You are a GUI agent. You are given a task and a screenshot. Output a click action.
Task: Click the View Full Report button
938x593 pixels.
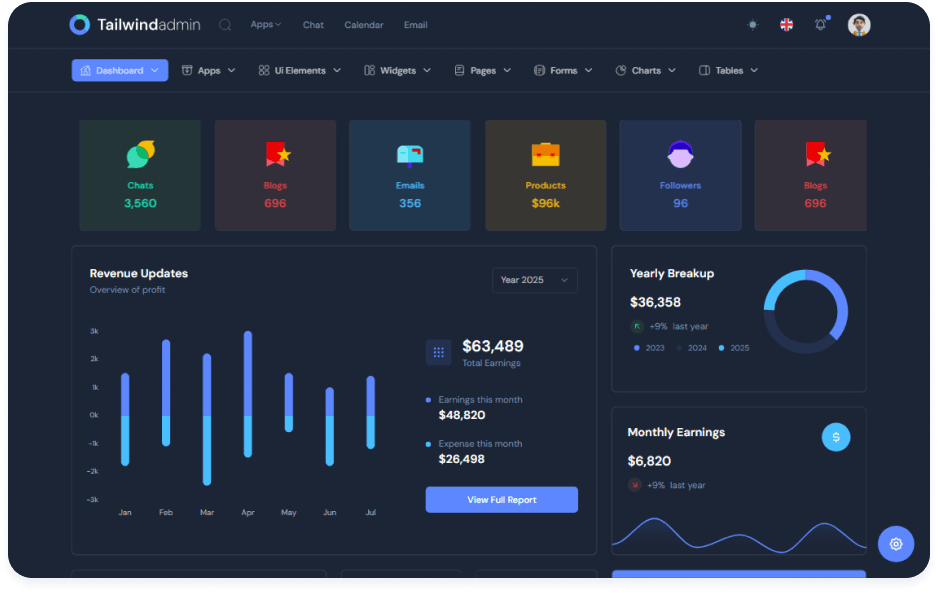point(501,500)
